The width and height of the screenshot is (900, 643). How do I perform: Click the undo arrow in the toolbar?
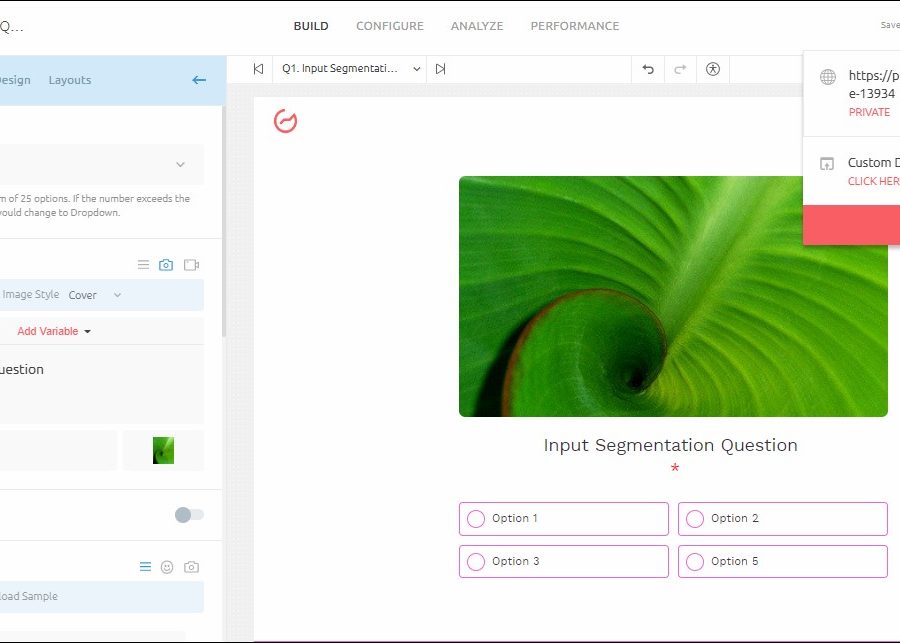coord(648,69)
